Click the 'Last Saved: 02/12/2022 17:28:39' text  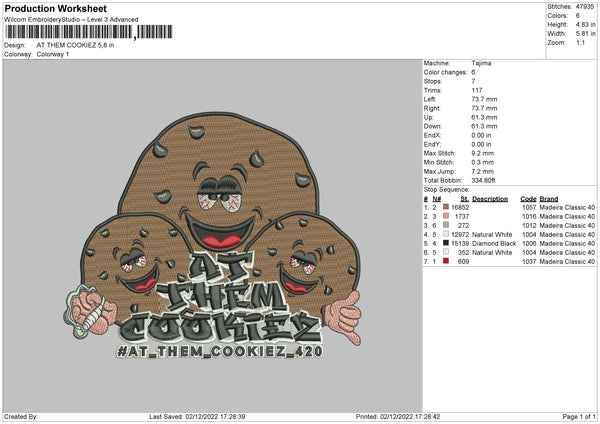pos(197,417)
